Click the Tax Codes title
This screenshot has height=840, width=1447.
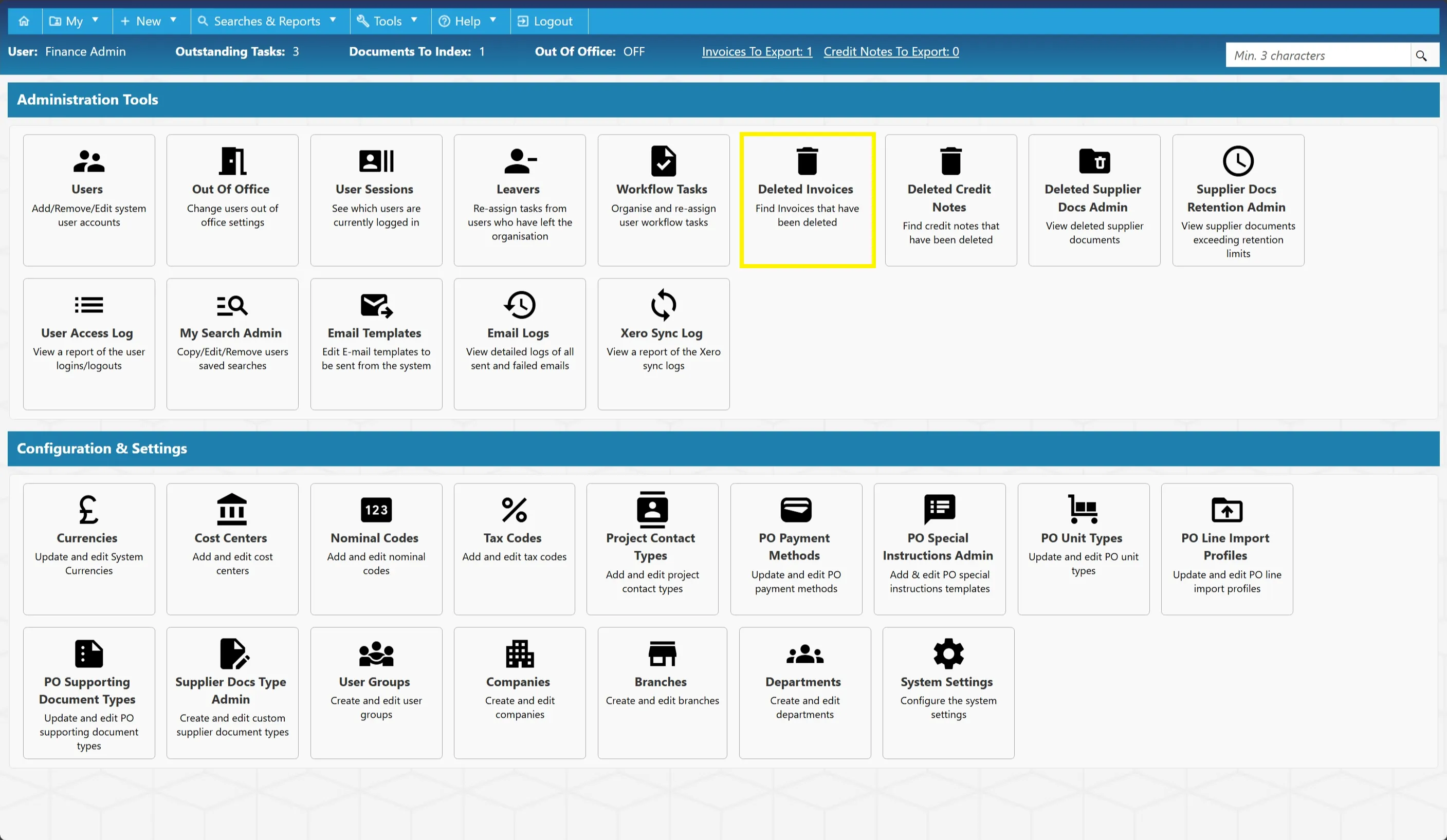click(512, 538)
